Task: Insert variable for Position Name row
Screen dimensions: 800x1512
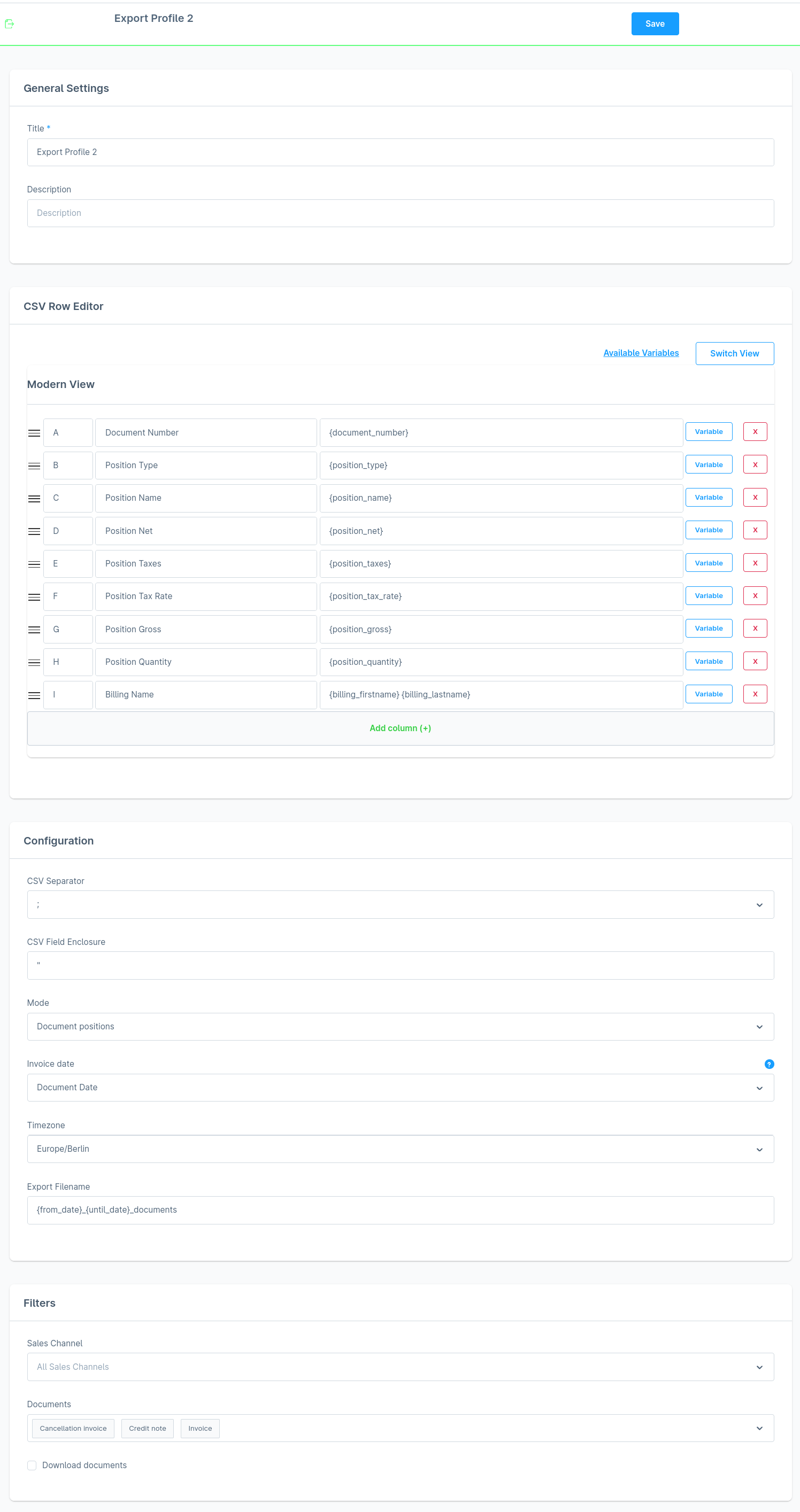Action: 709,498
